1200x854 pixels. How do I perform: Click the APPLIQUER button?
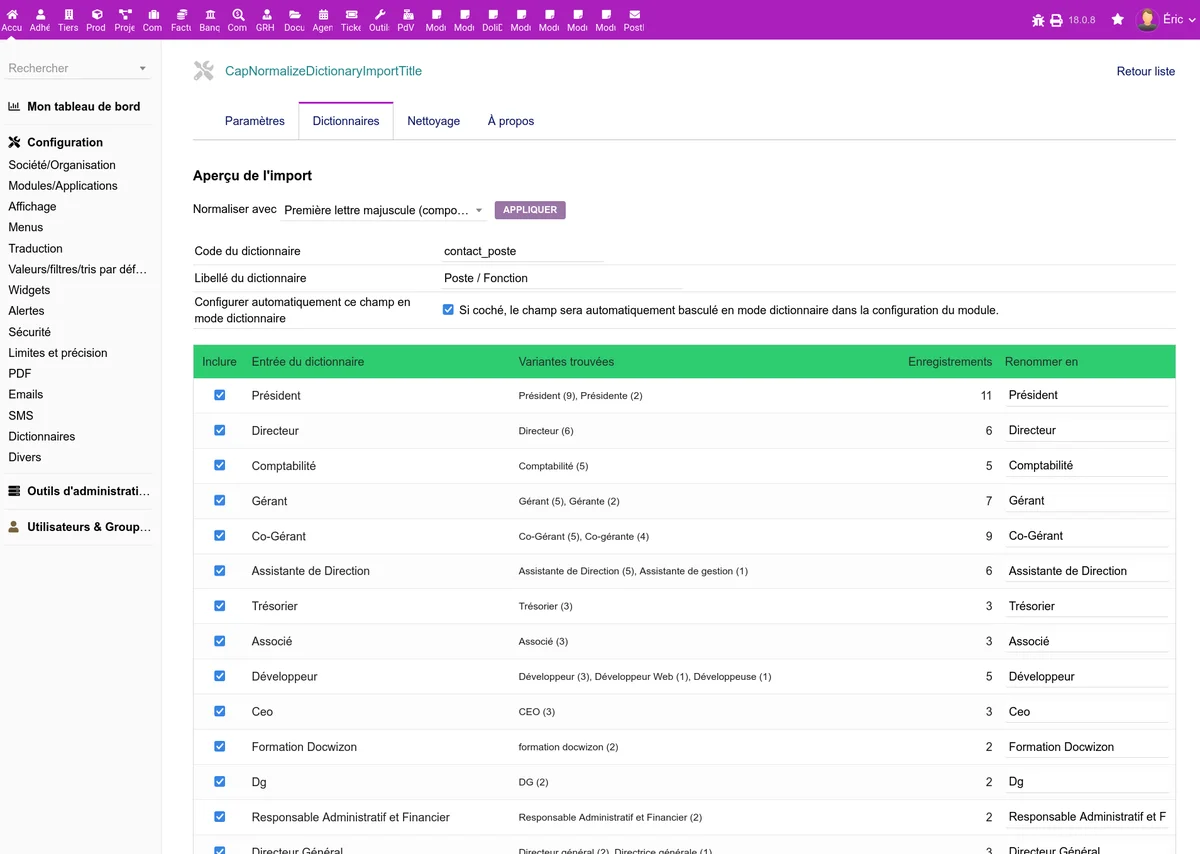click(530, 210)
